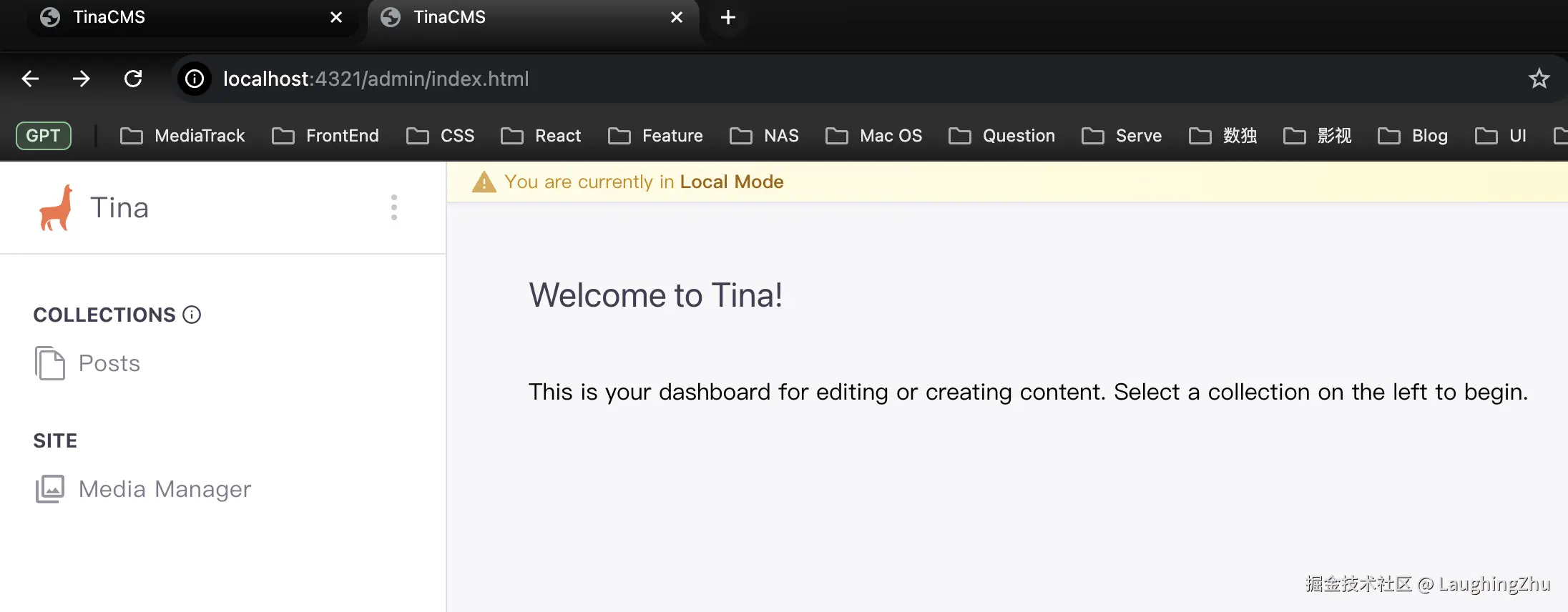The width and height of the screenshot is (1568, 612).
Task: Click the Local Mode banner text
Action: 643,182
